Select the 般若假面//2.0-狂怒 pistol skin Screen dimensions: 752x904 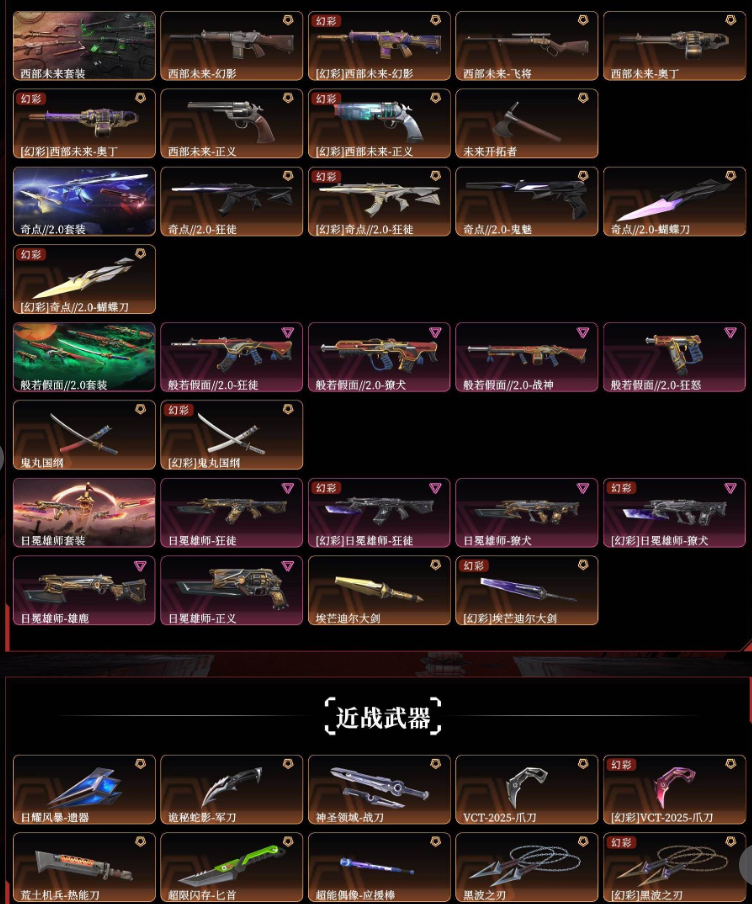point(674,357)
